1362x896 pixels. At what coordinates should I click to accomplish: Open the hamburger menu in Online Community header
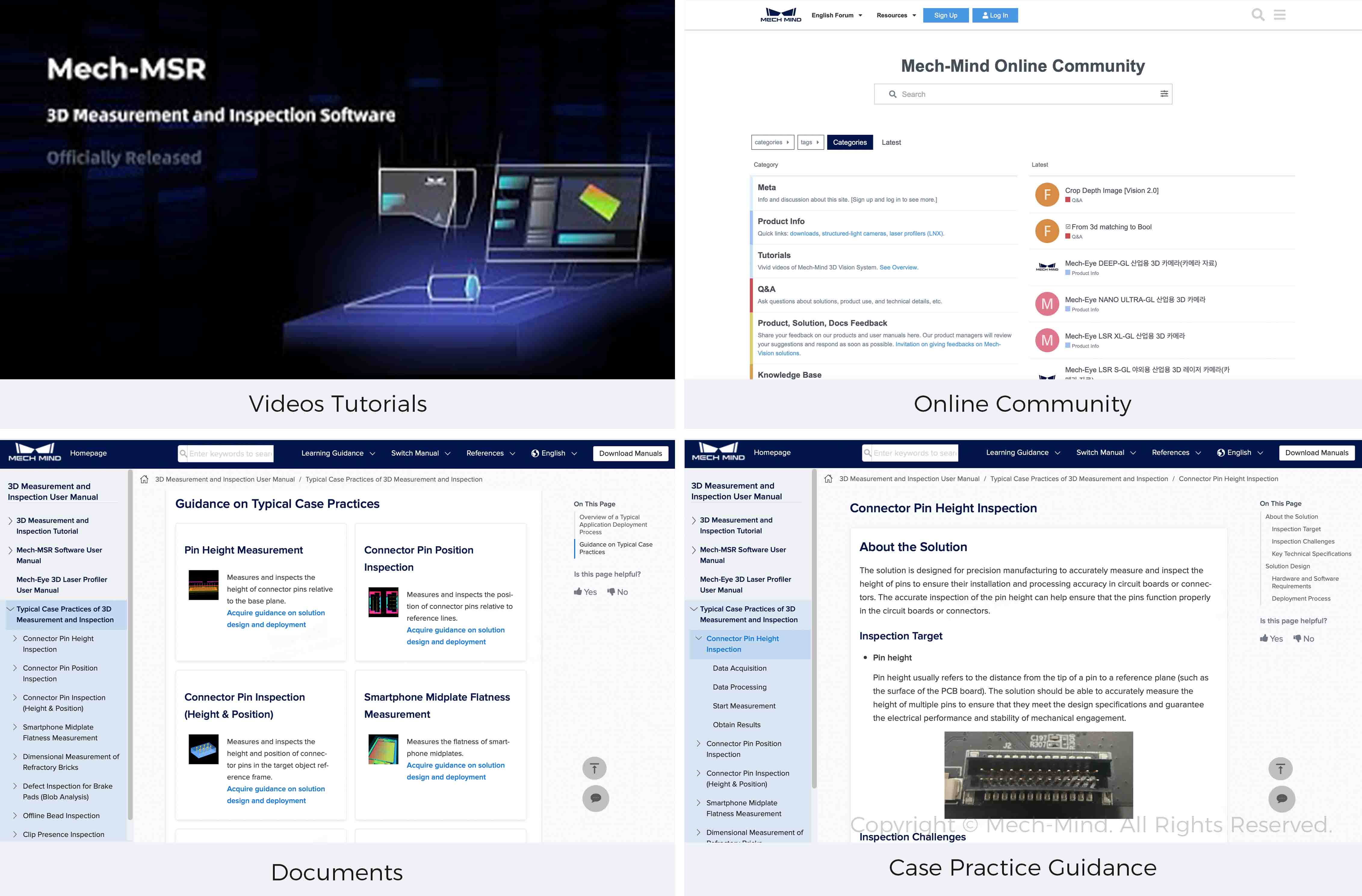pos(1280,15)
